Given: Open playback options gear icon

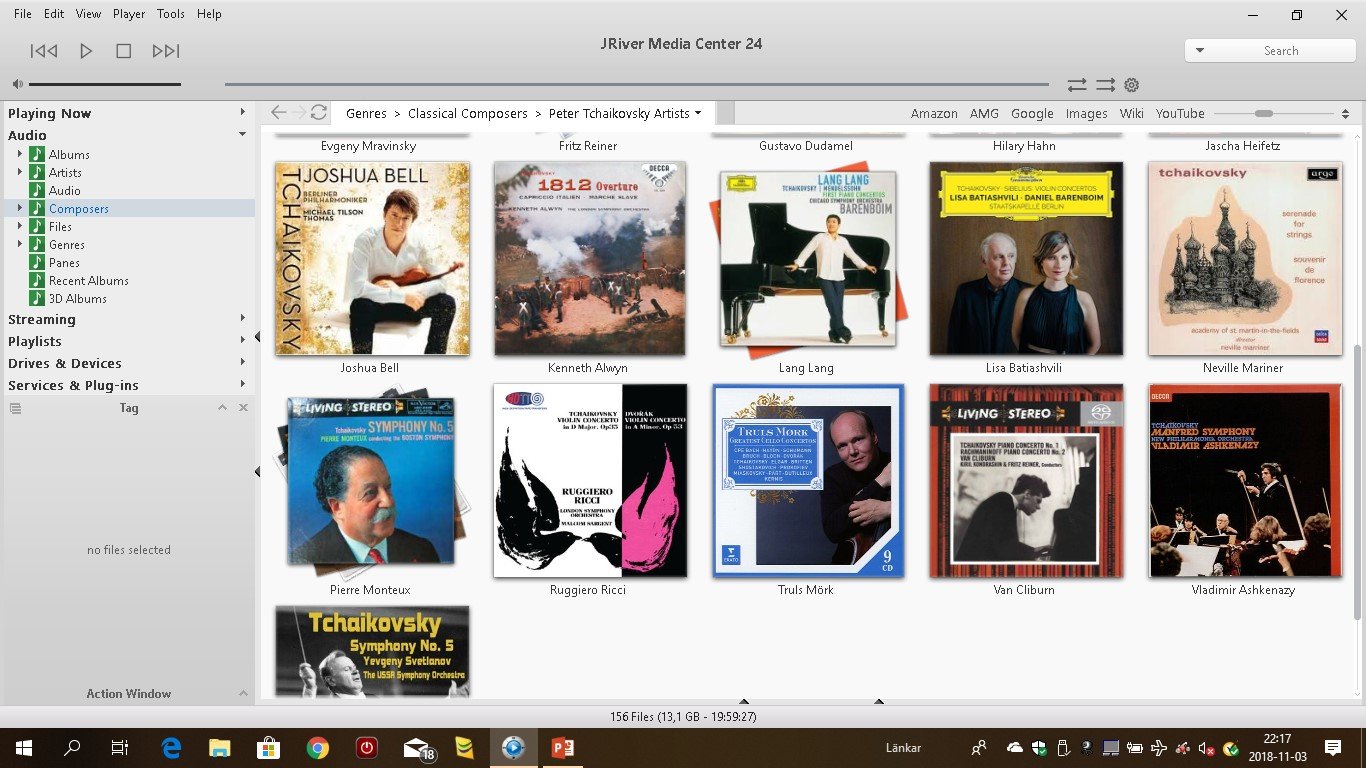Looking at the screenshot, I should (1132, 85).
